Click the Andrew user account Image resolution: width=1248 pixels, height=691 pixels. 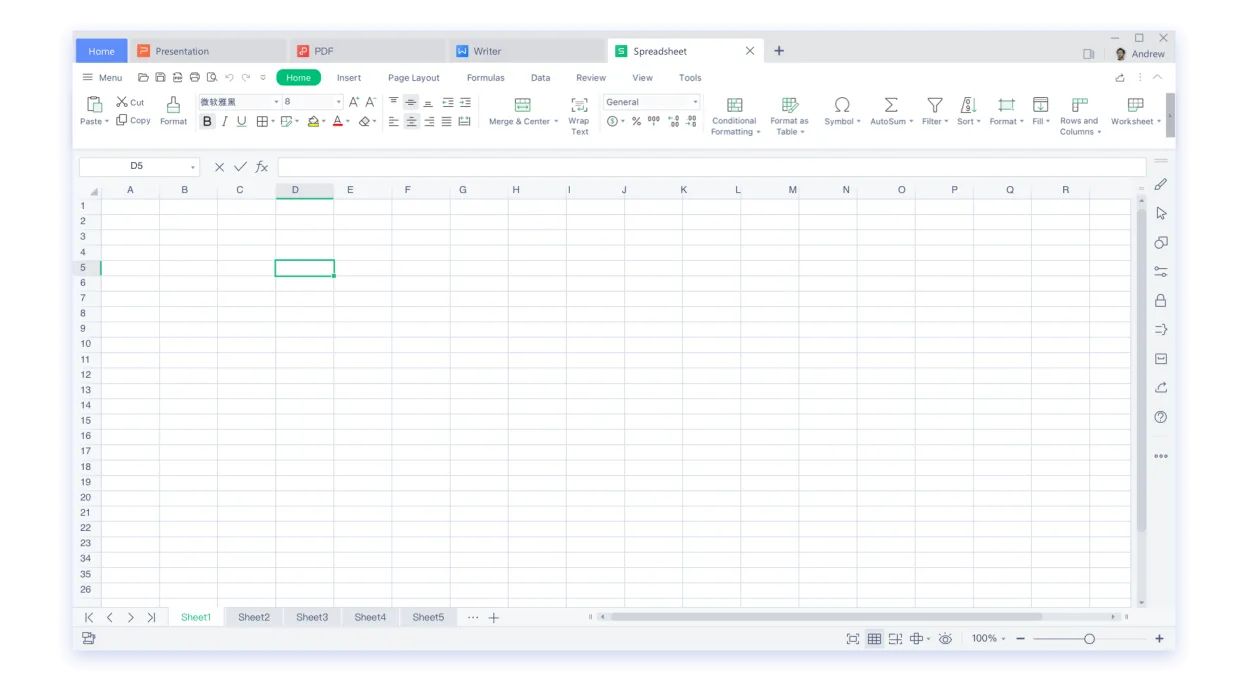[x=1140, y=54]
